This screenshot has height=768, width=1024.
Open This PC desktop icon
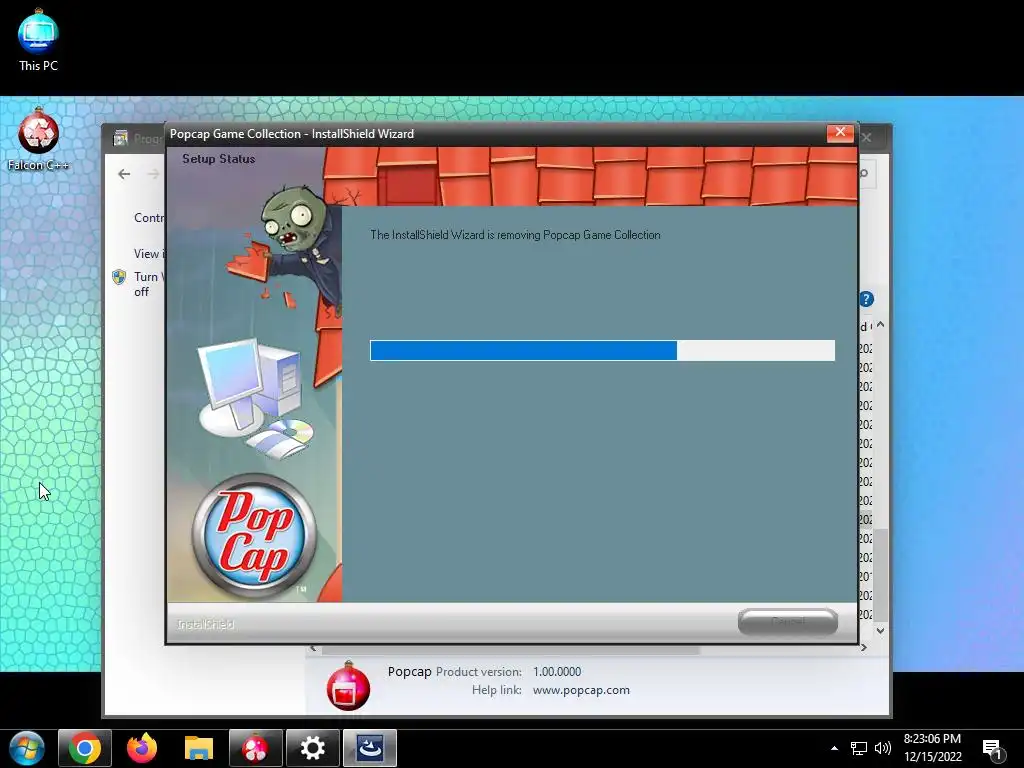tap(38, 40)
